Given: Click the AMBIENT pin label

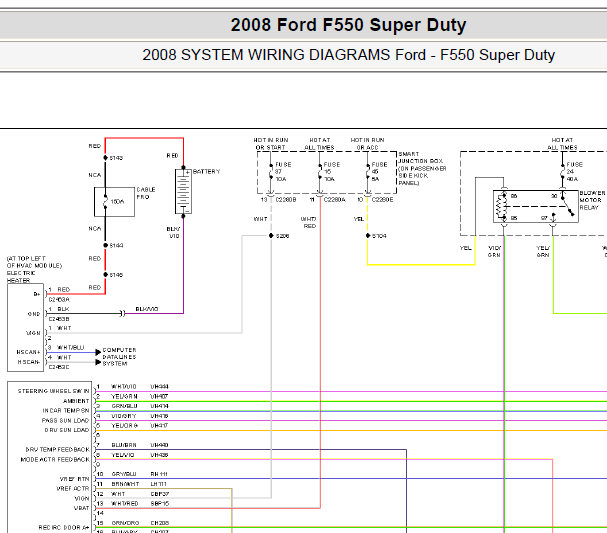Looking at the screenshot, I should [x=76, y=401].
